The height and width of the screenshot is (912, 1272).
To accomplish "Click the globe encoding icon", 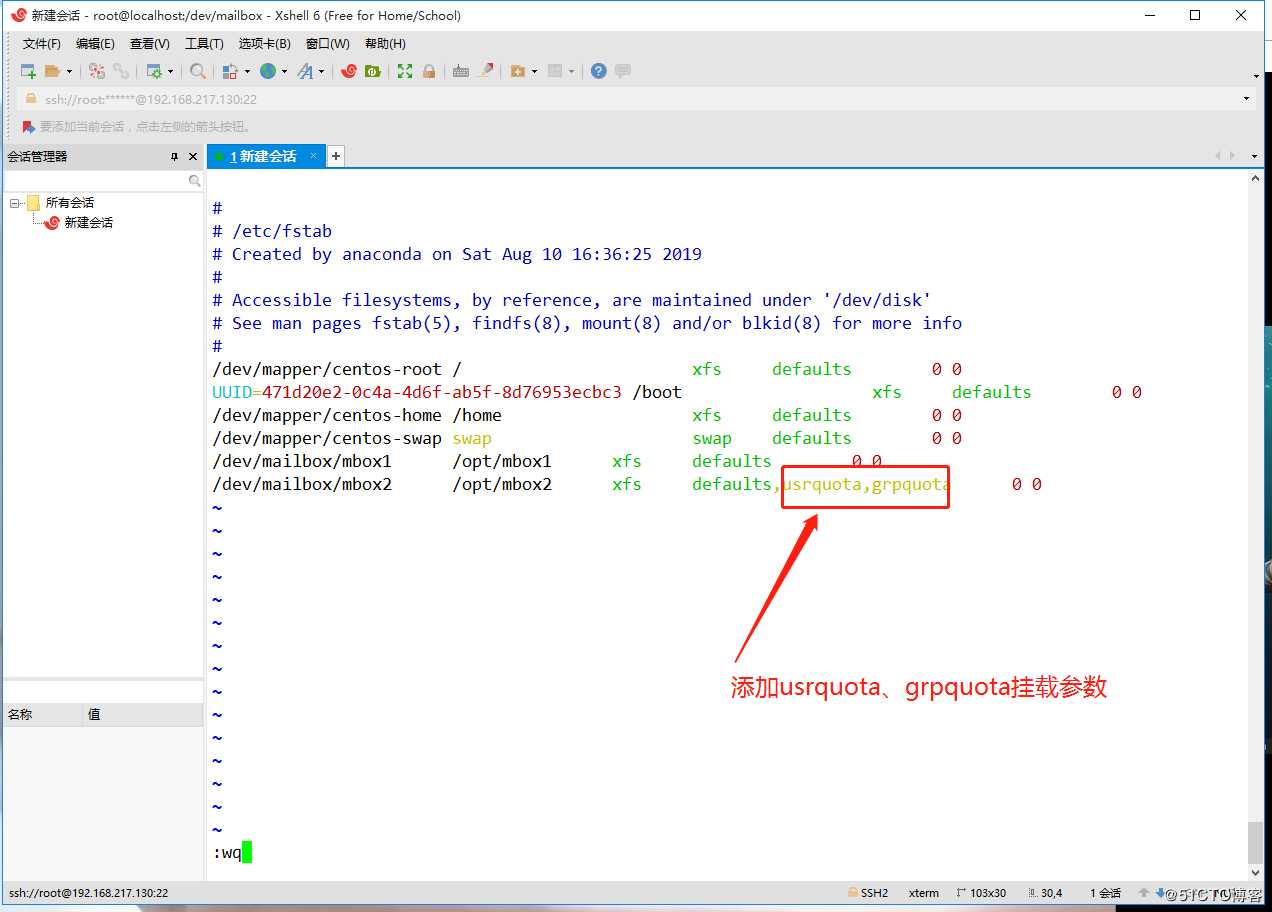I will 268,71.
